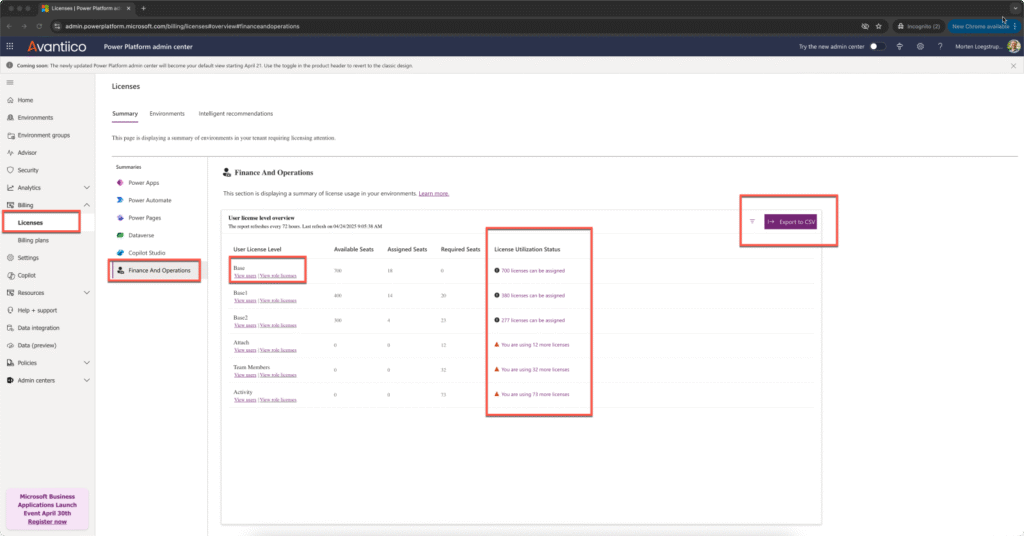Click 'You are using 32 more licenses'
This screenshot has height=536, width=1024.
(x=535, y=370)
